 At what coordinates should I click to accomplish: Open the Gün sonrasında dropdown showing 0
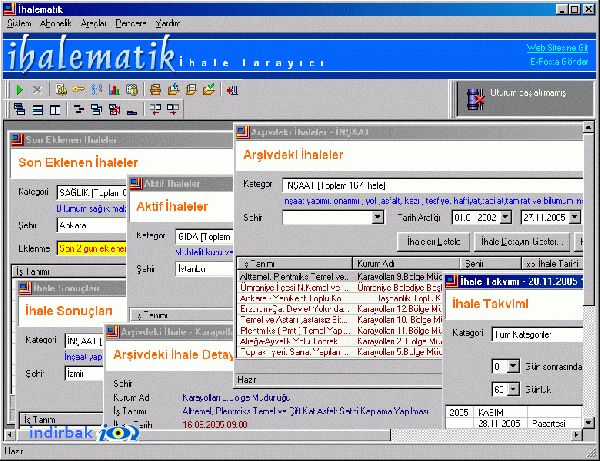[x=513, y=366]
